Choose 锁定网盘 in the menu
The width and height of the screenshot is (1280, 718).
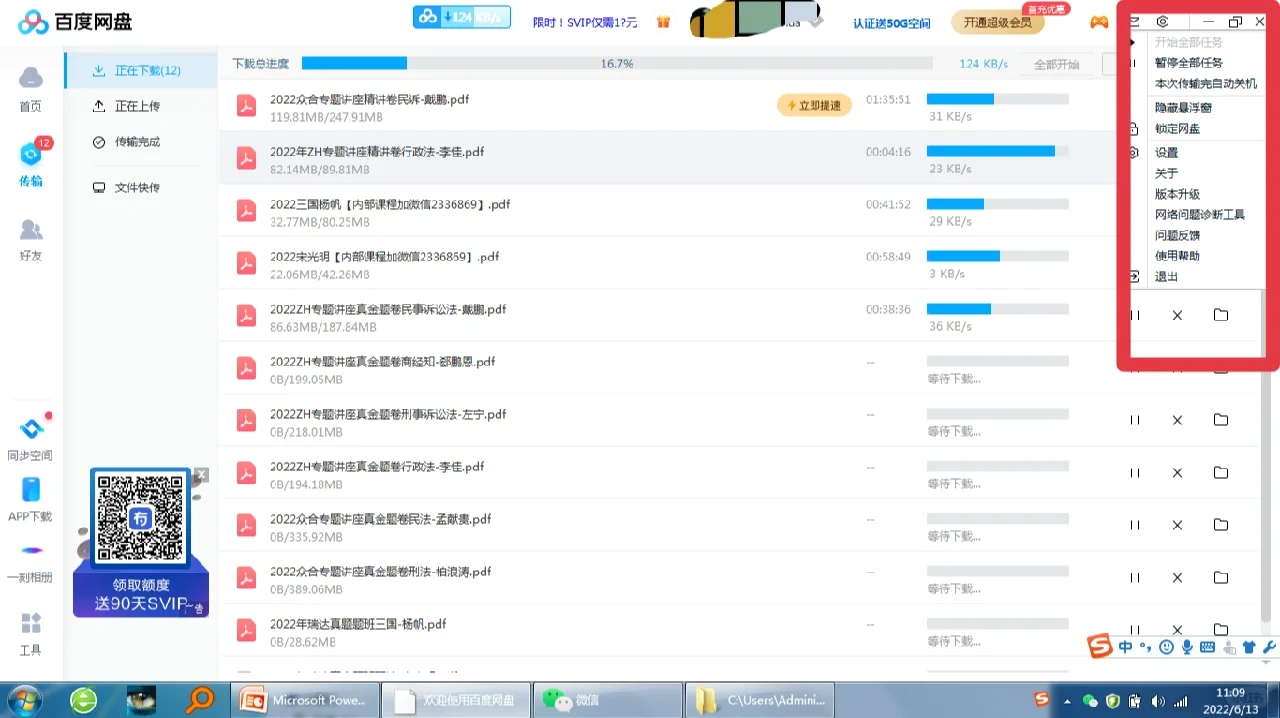tap(1177, 129)
